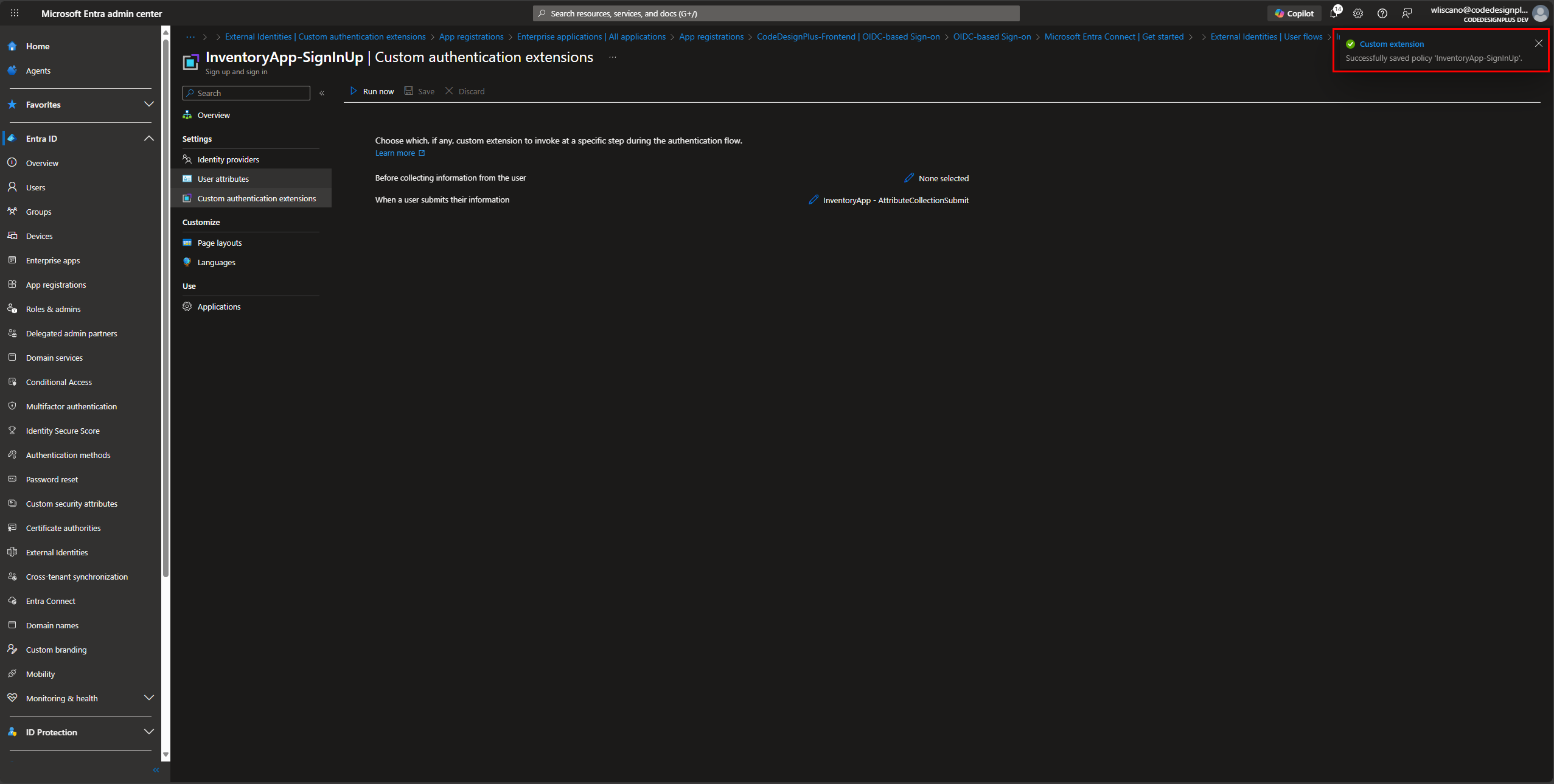Open the Copilot button

click(x=1294, y=13)
